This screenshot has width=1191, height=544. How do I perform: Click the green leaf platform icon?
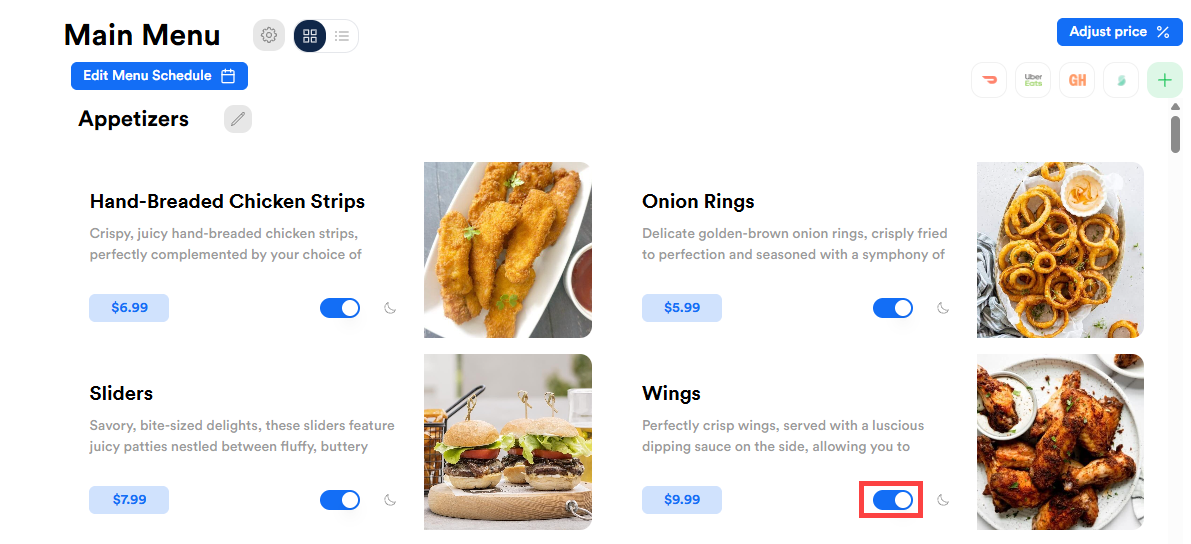pos(1121,80)
